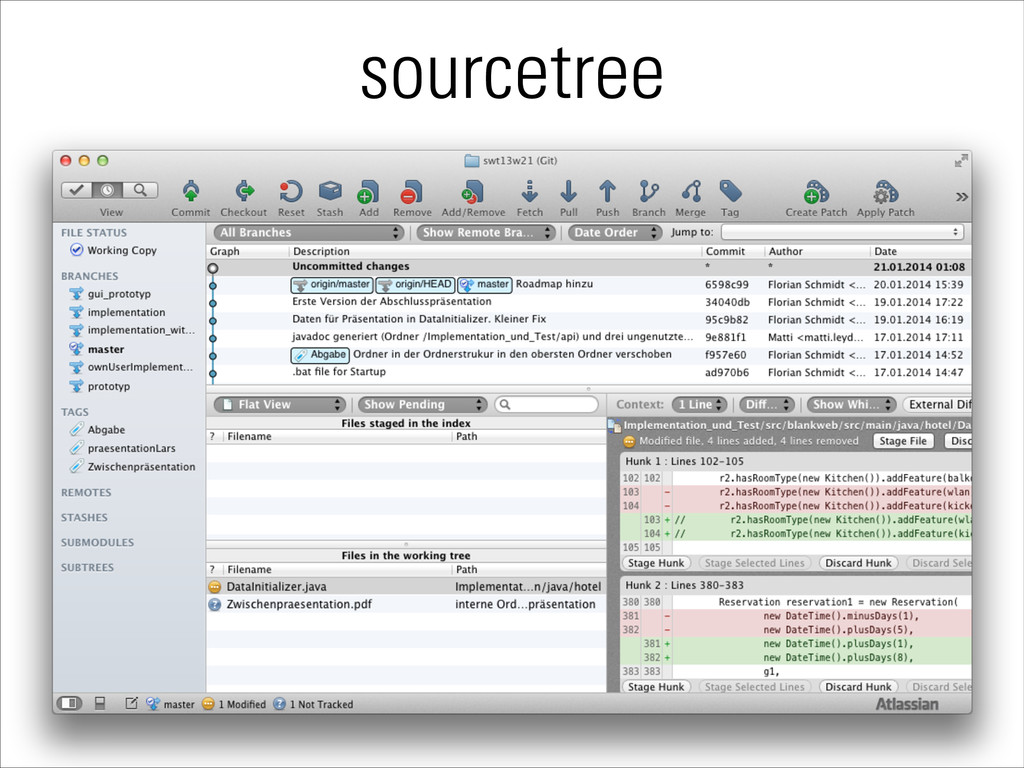
Task: Select the prototyp branch
Action: [108, 386]
